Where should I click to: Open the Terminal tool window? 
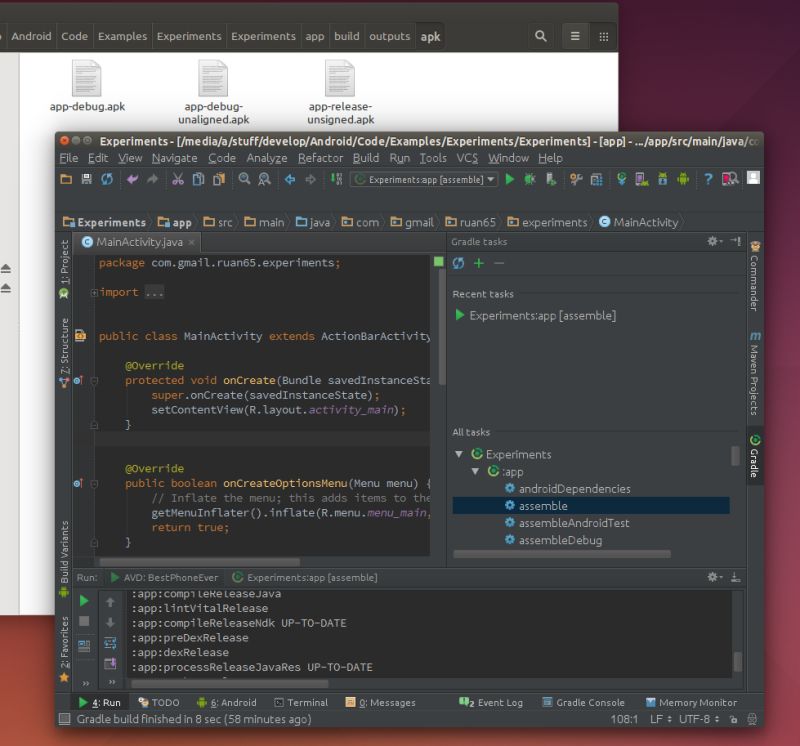tap(301, 703)
